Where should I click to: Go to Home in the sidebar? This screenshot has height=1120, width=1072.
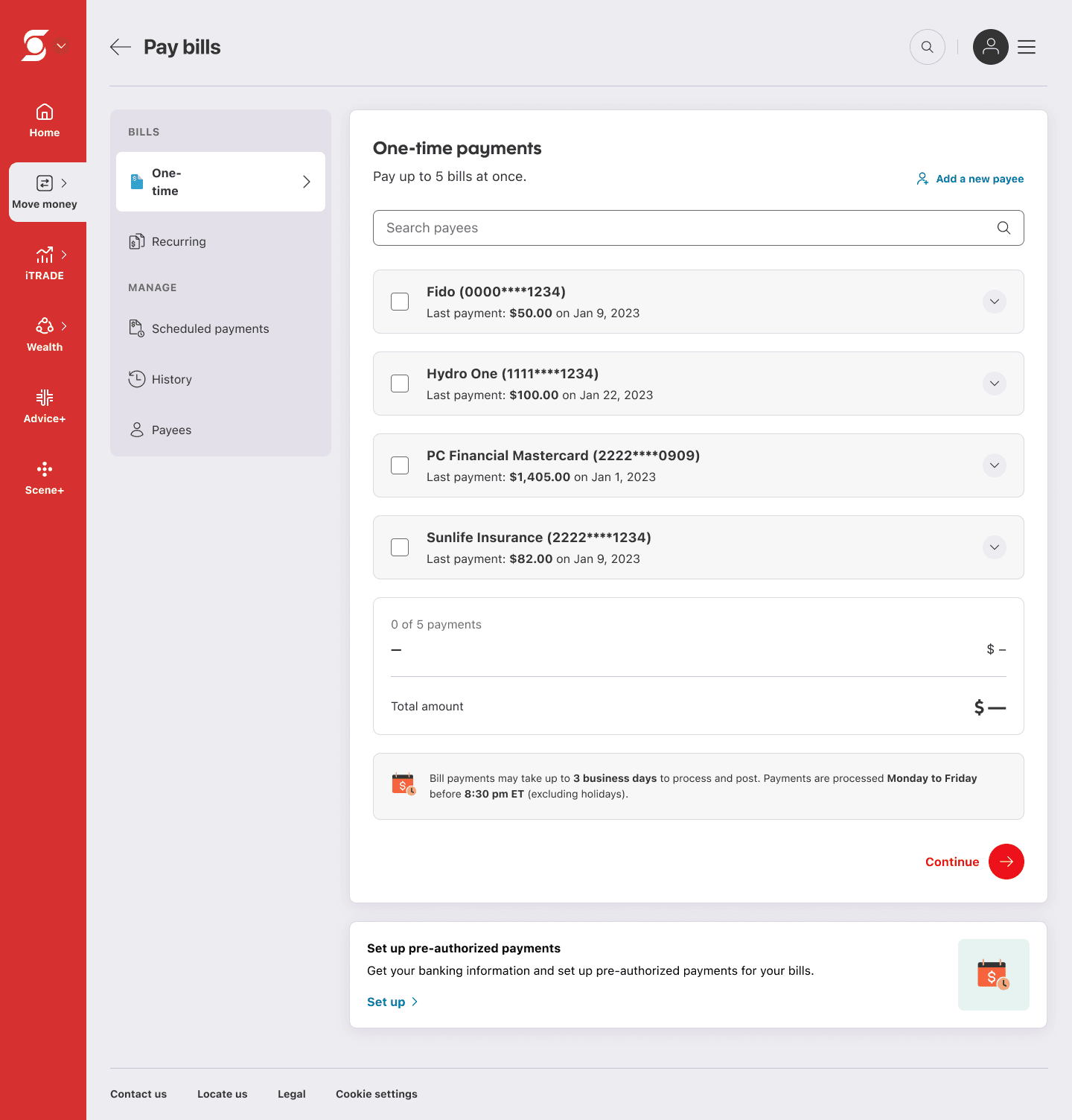(45, 121)
